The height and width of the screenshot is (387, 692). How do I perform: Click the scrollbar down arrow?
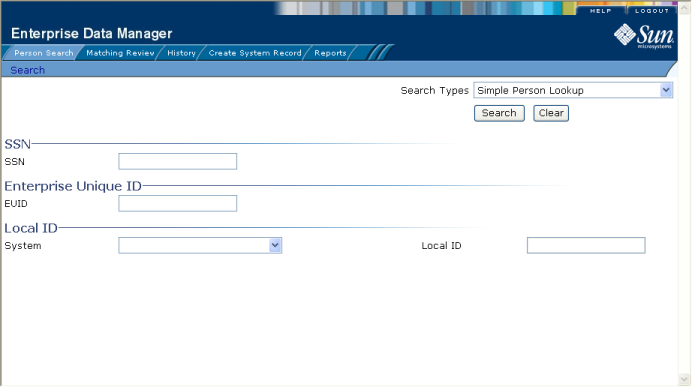[x=684, y=379]
